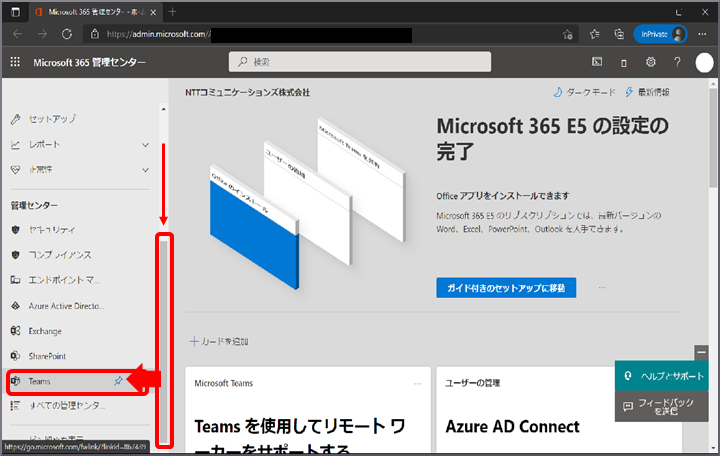The image size is (720, 456).
Task: Open Teams admin center
Action: tap(39, 381)
